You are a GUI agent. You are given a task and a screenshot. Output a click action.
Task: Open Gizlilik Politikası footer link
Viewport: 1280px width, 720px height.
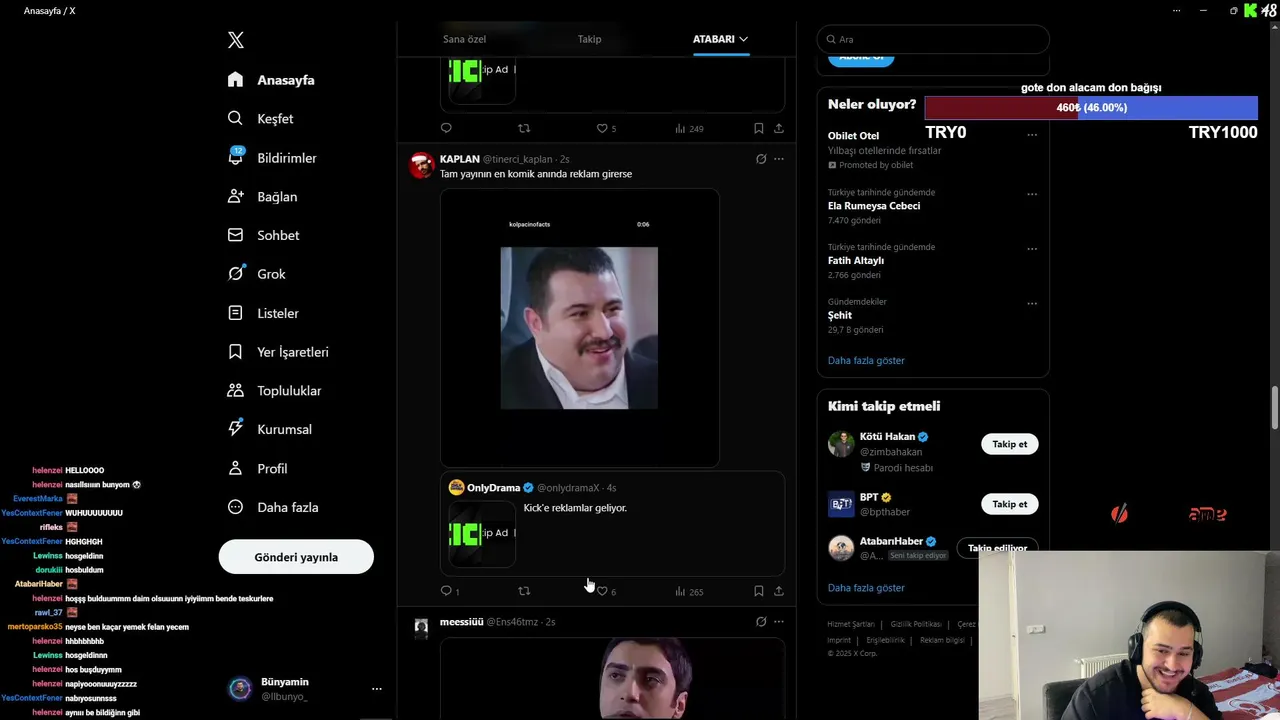tap(915, 624)
